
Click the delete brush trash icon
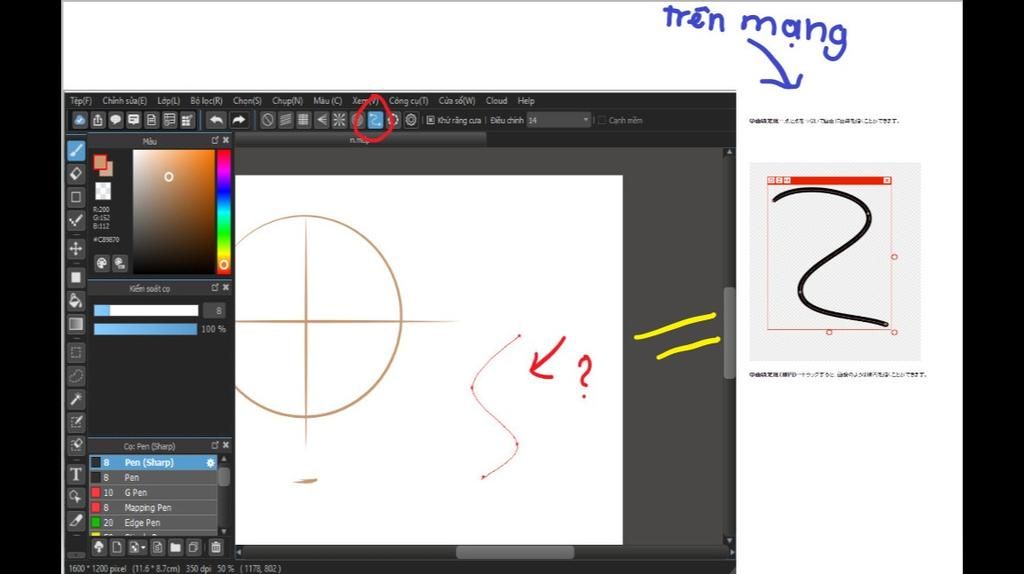(x=216, y=547)
